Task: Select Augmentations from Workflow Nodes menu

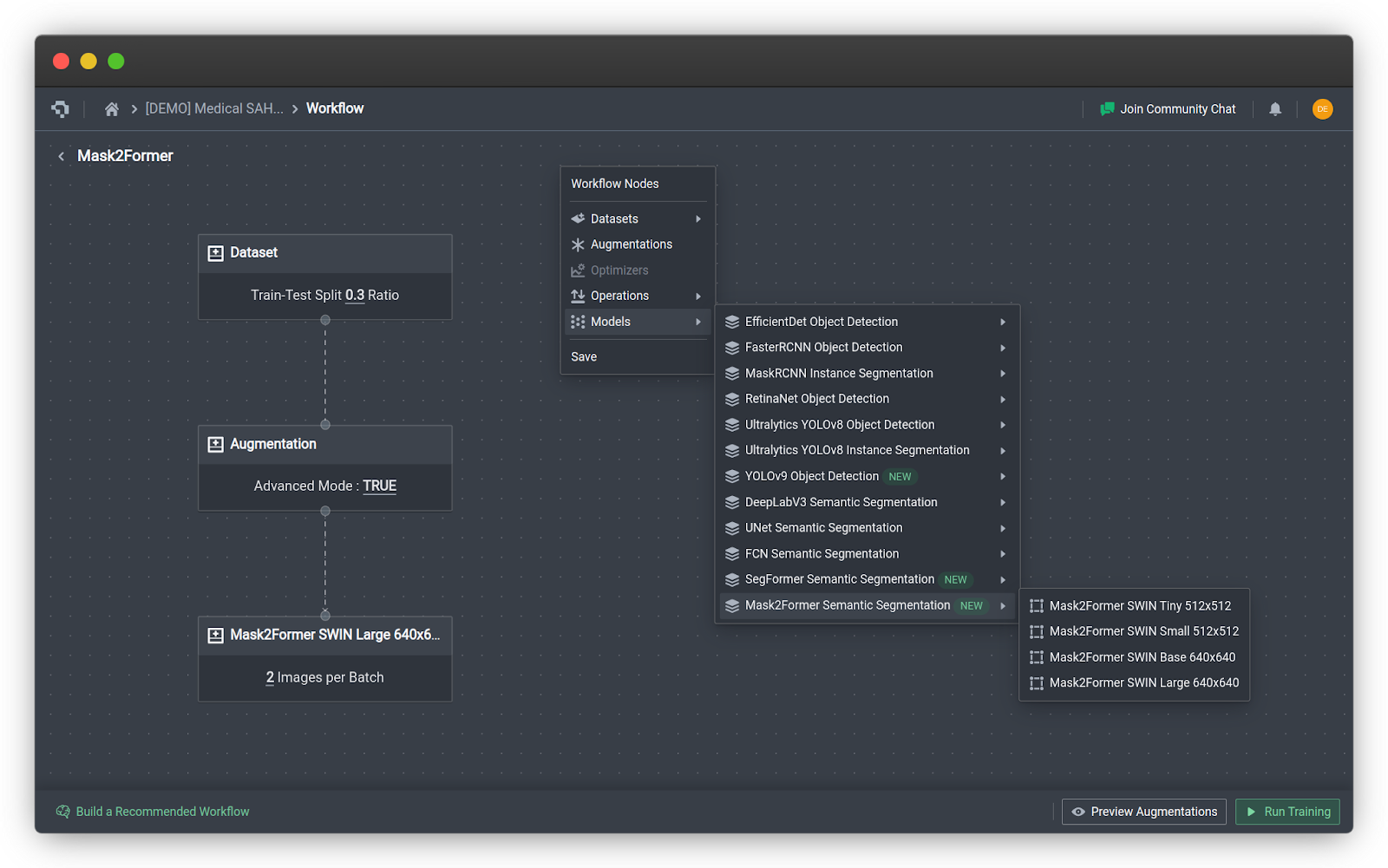Action: [631, 245]
